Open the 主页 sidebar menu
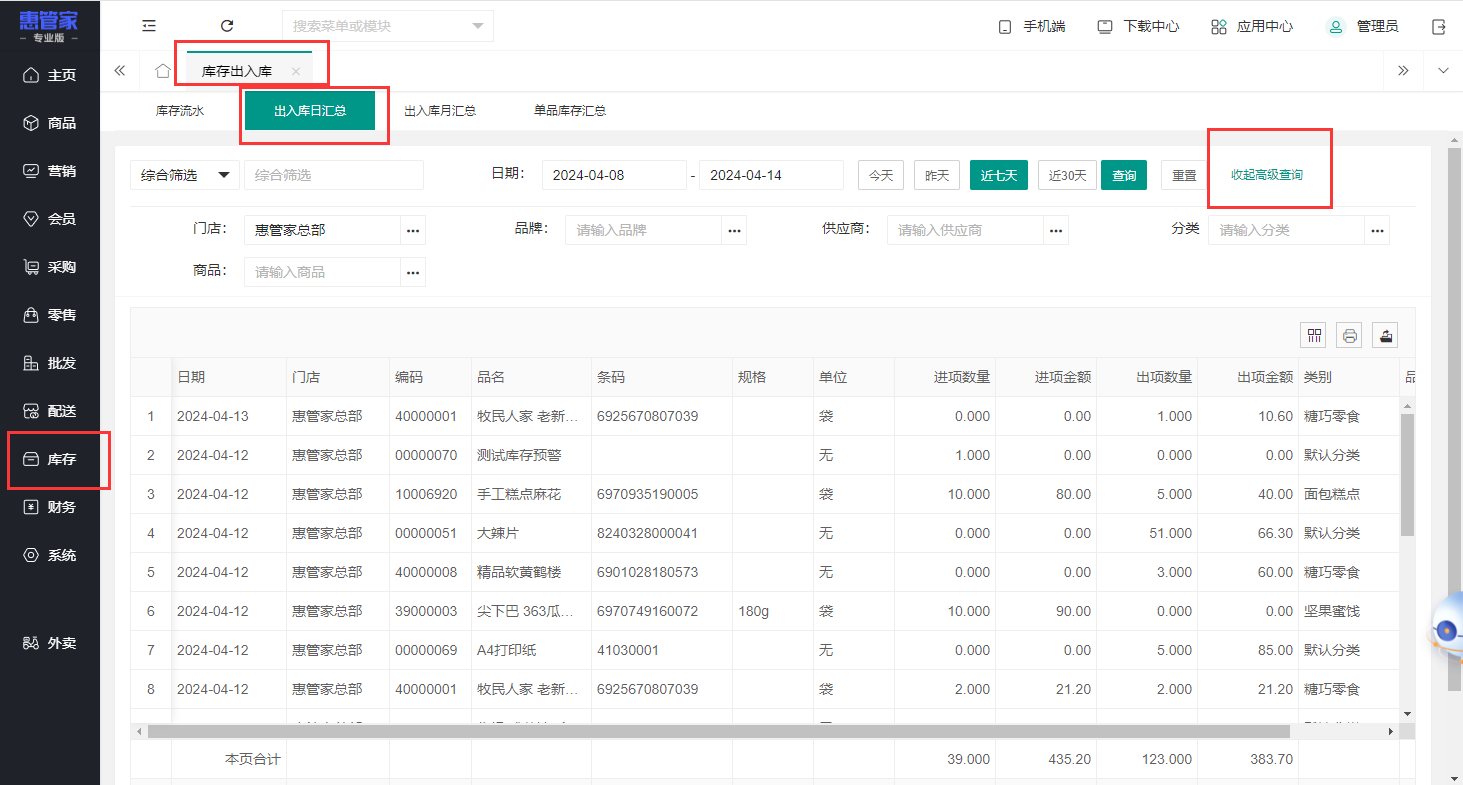 click(x=50, y=75)
